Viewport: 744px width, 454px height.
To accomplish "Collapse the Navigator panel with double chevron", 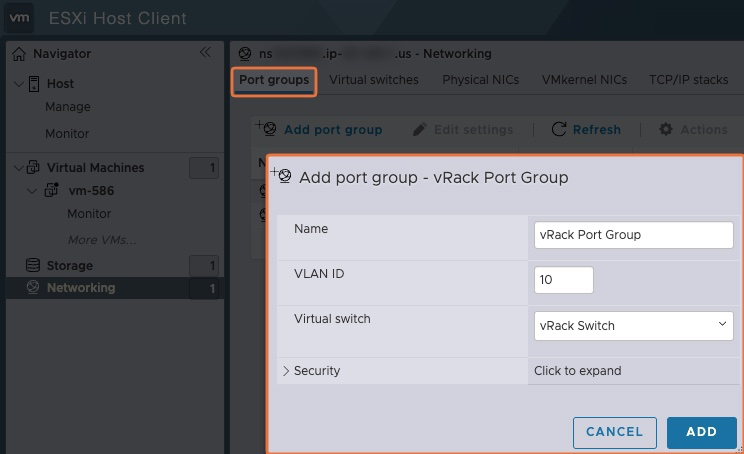I will tap(205, 52).
